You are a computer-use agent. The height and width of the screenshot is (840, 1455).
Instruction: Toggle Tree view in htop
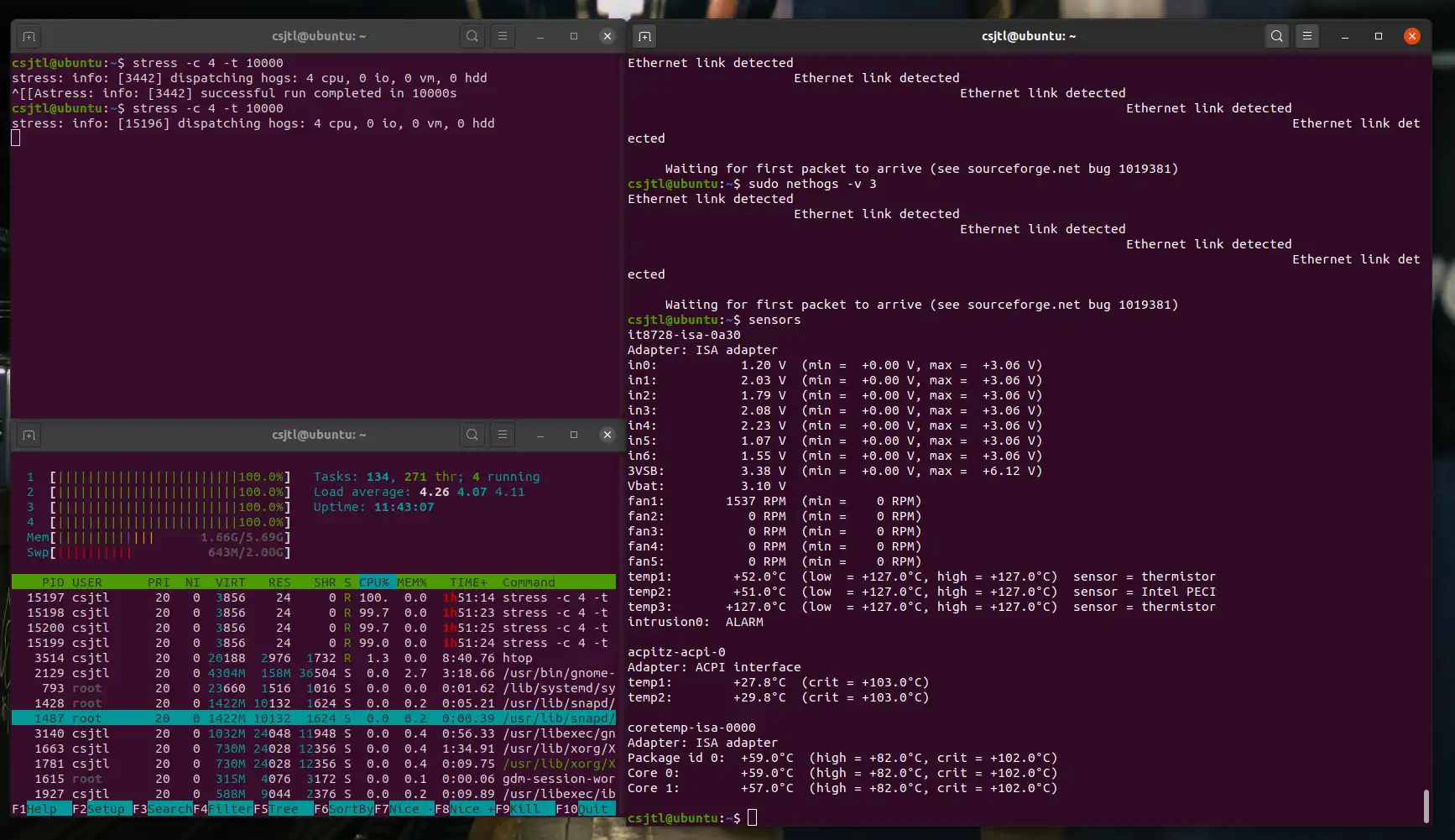pos(284,809)
